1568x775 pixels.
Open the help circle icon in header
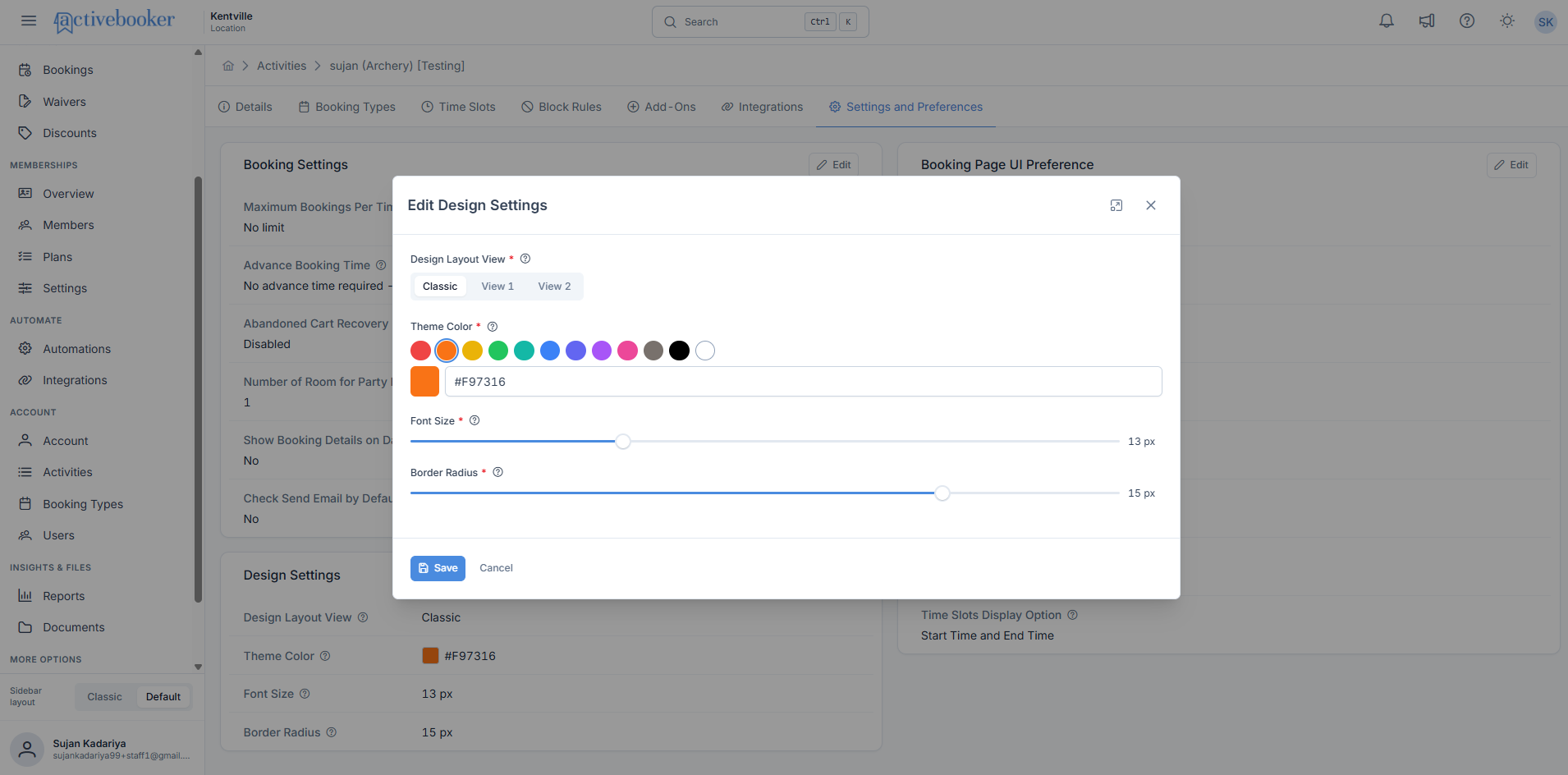[1467, 21]
